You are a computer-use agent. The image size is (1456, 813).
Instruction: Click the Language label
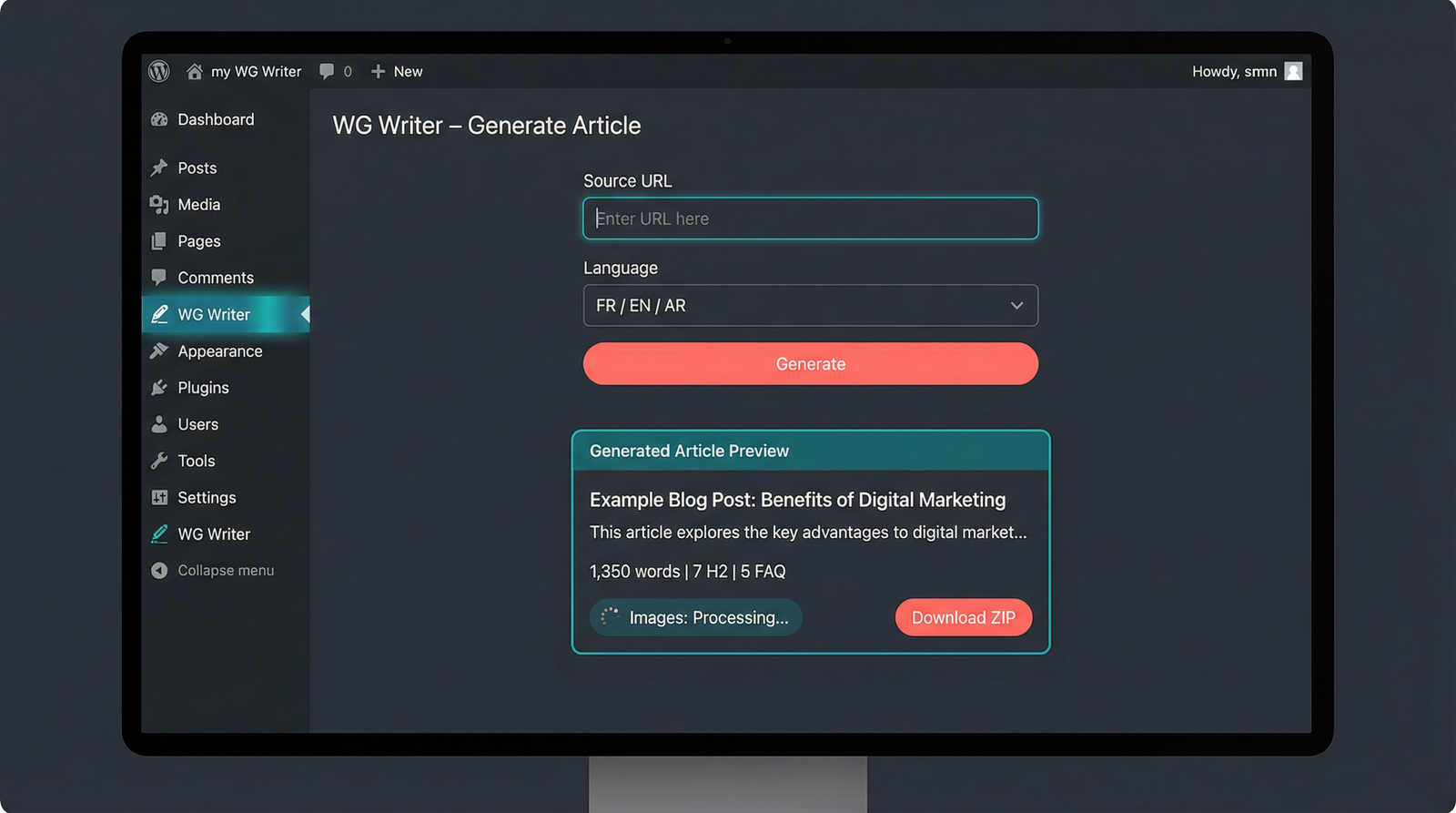pos(621,269)
